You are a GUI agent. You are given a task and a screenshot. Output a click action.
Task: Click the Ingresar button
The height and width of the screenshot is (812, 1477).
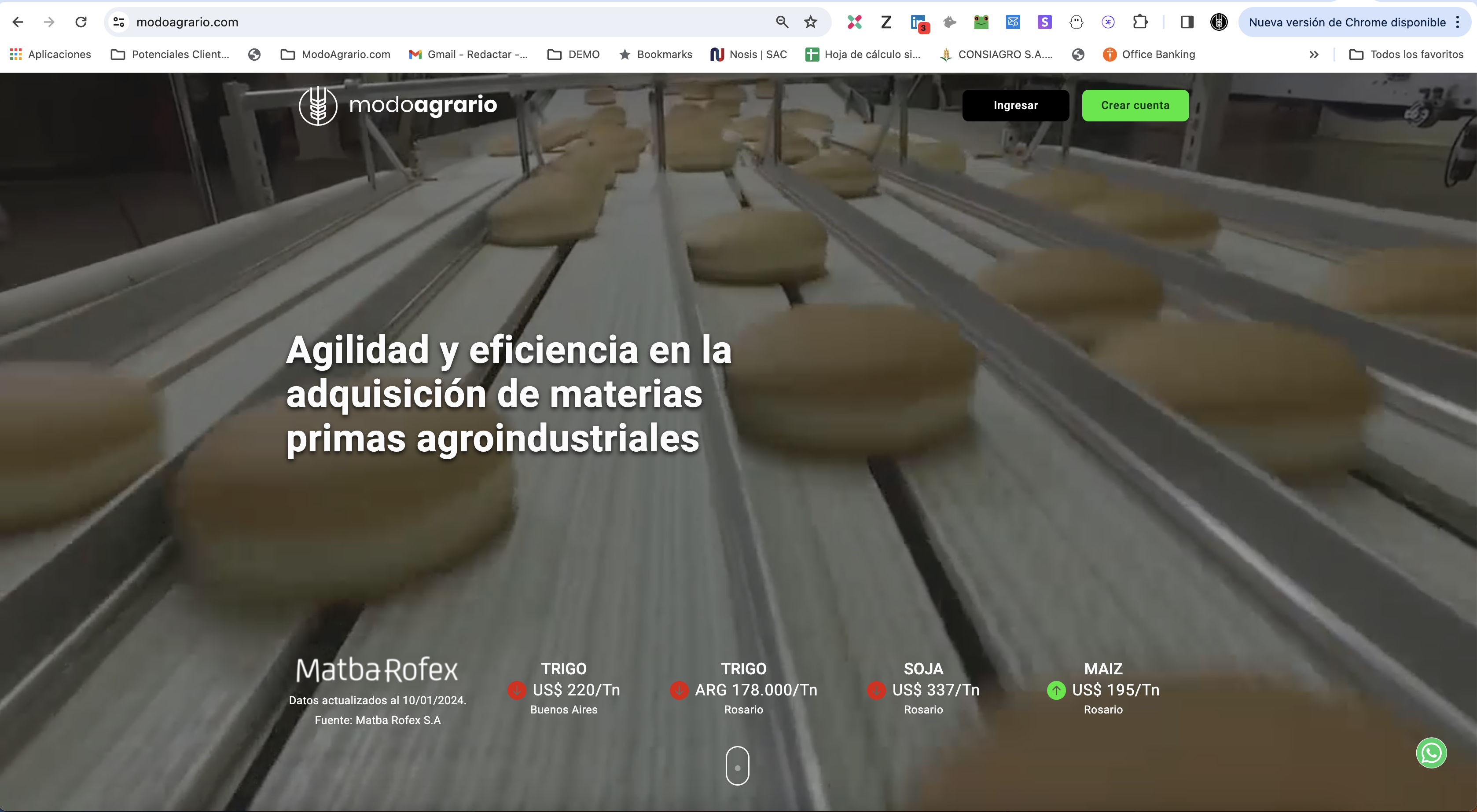click(x=1015, y=106)
